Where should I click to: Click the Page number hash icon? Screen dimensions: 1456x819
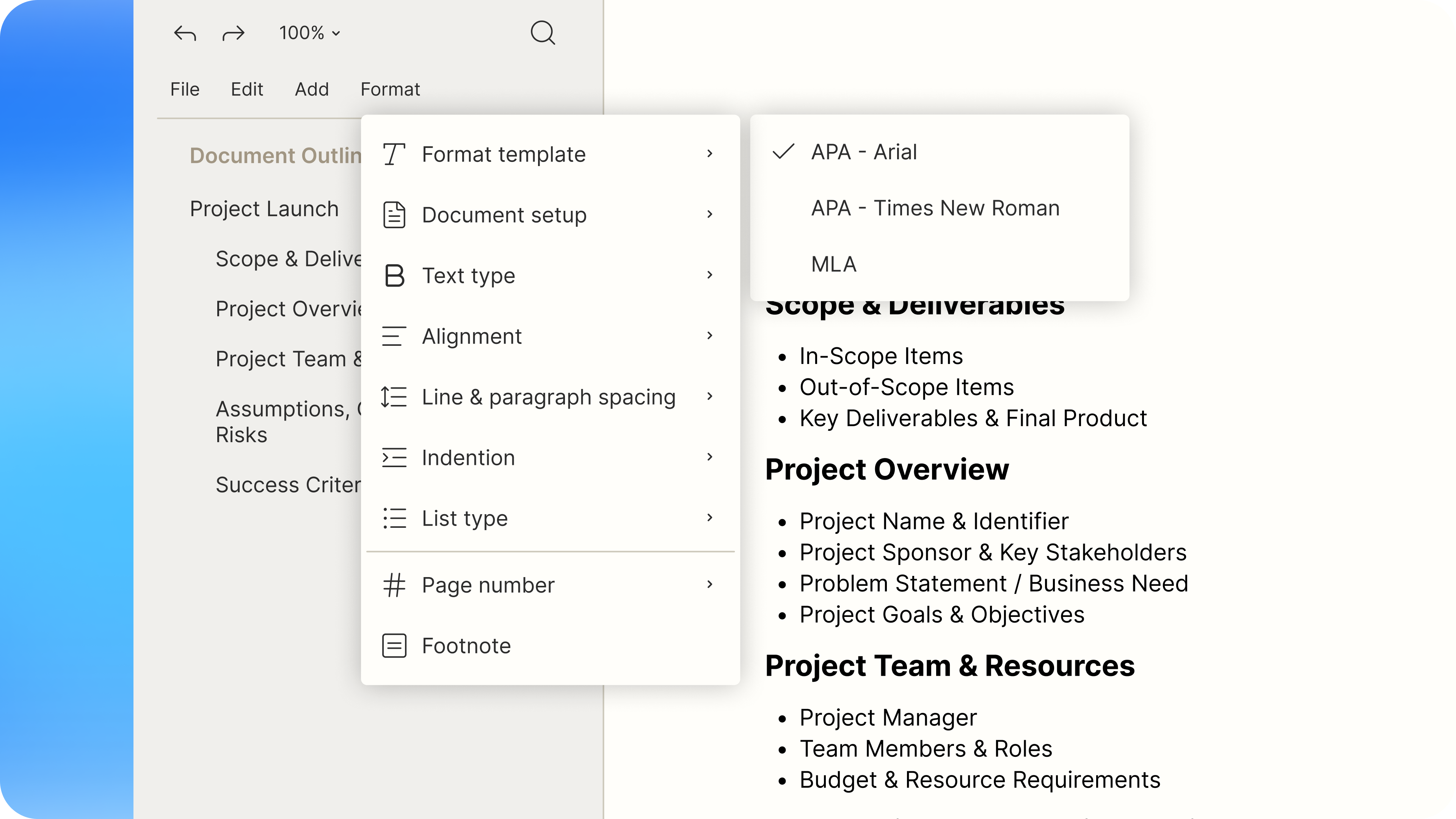point(394,585)
